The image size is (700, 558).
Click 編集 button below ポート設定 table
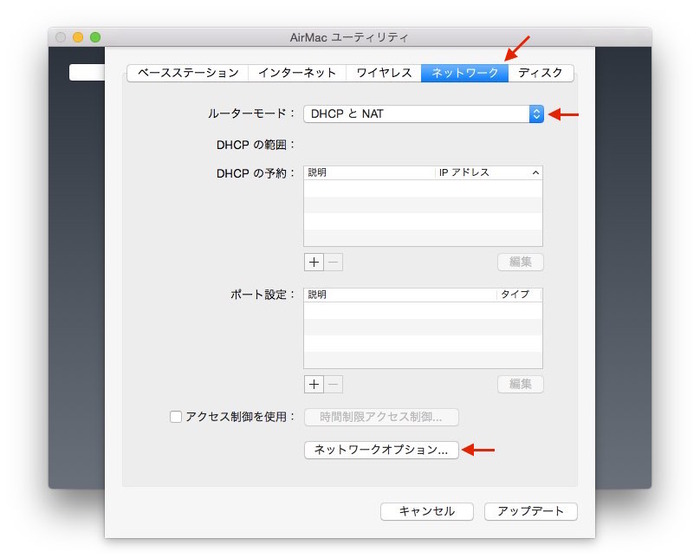521,384
